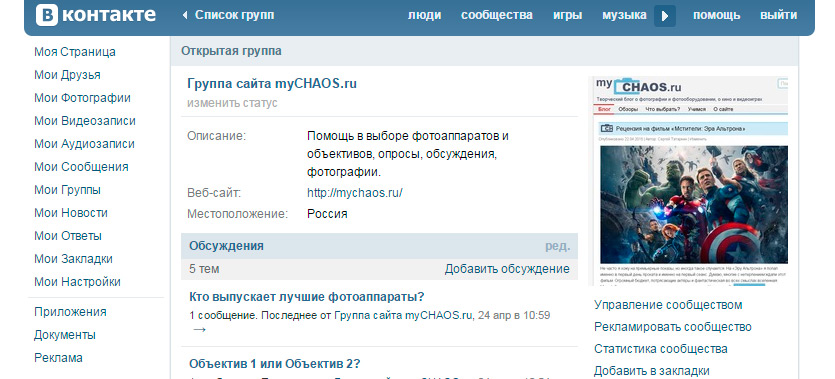Open the люди menu item

click(424, 15)
